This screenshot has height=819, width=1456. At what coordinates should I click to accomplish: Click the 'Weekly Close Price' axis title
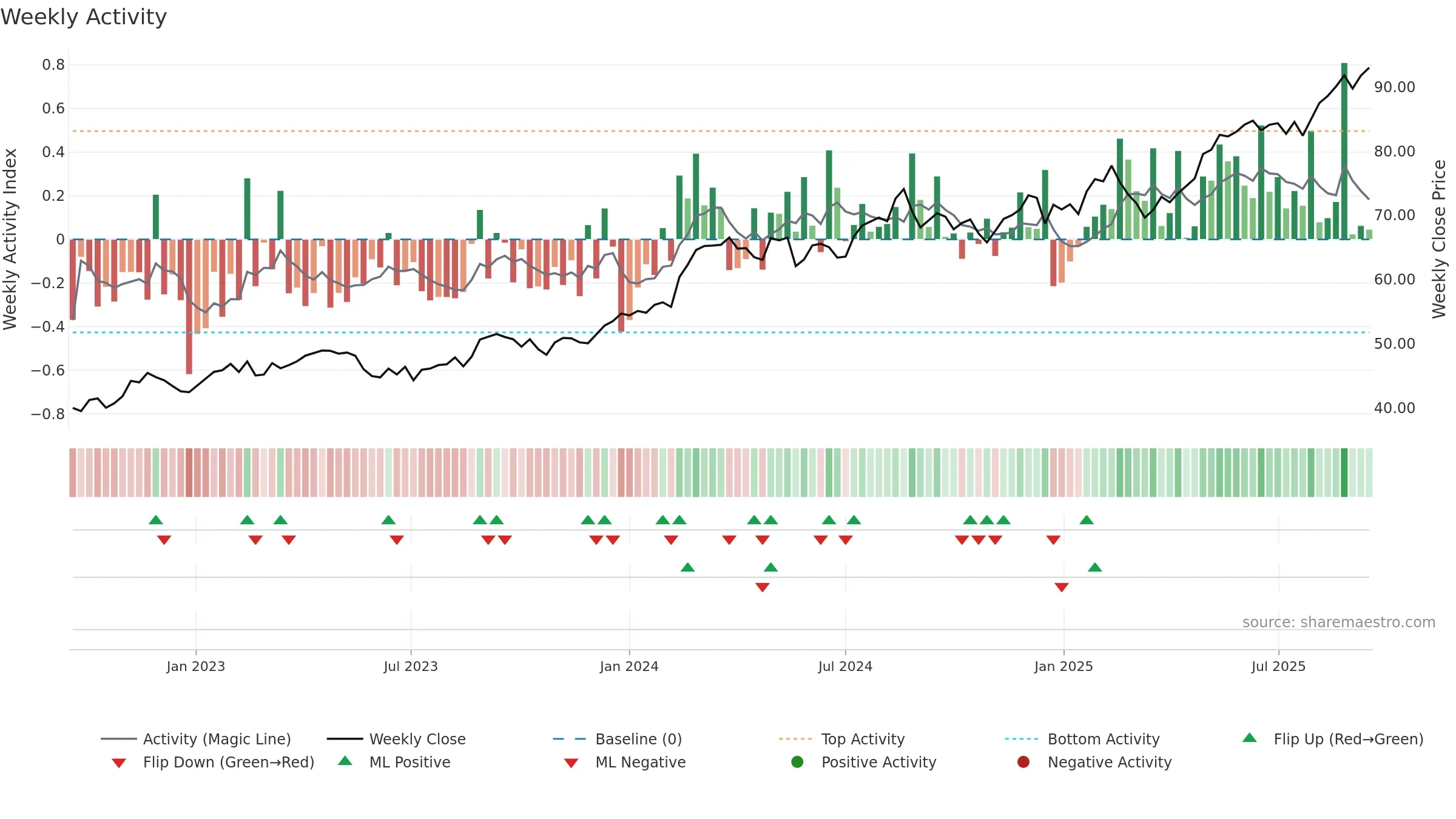coord(1439,239)
